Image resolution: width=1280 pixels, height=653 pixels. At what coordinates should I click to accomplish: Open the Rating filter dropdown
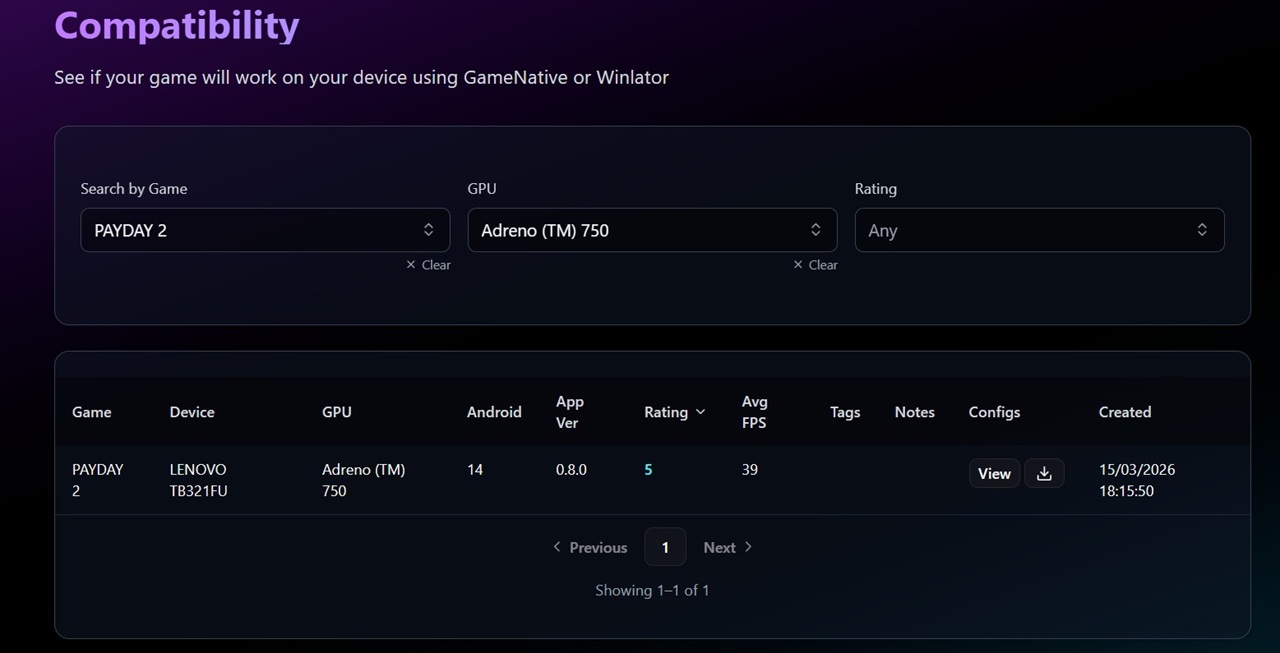1039,230
